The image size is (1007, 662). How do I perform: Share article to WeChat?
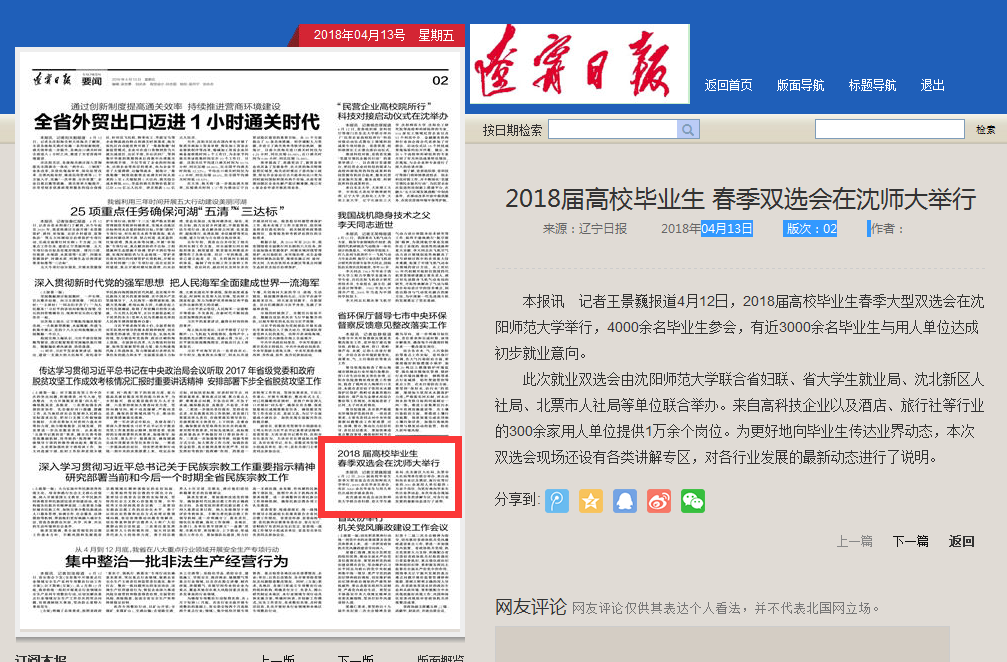coord(693,501)
